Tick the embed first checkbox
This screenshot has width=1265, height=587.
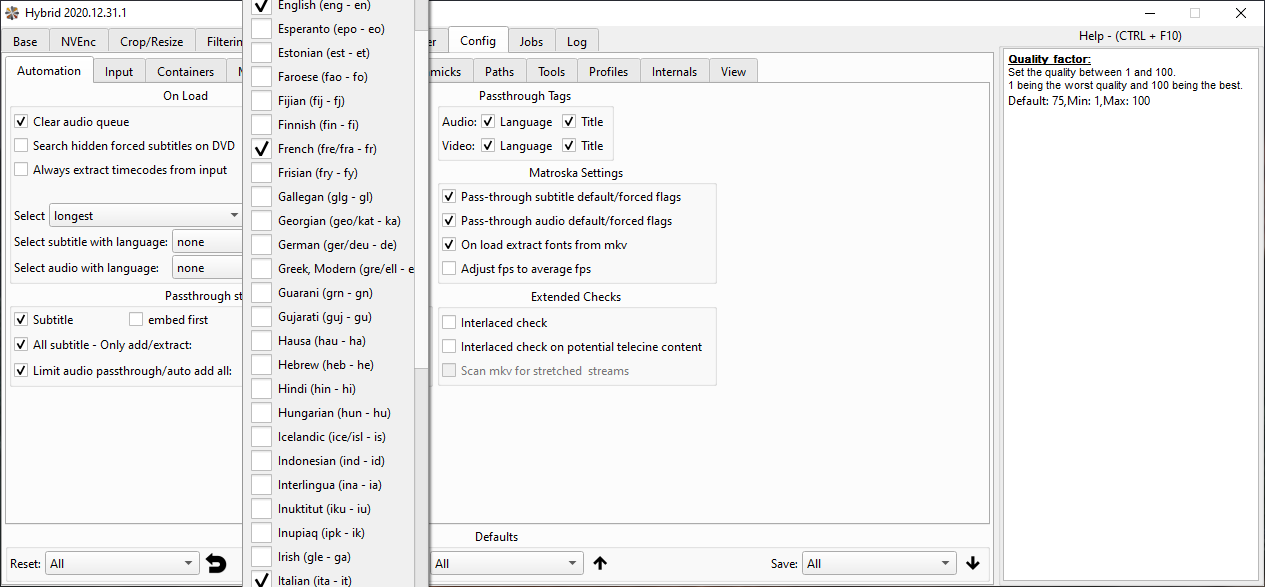click(136, 320)
